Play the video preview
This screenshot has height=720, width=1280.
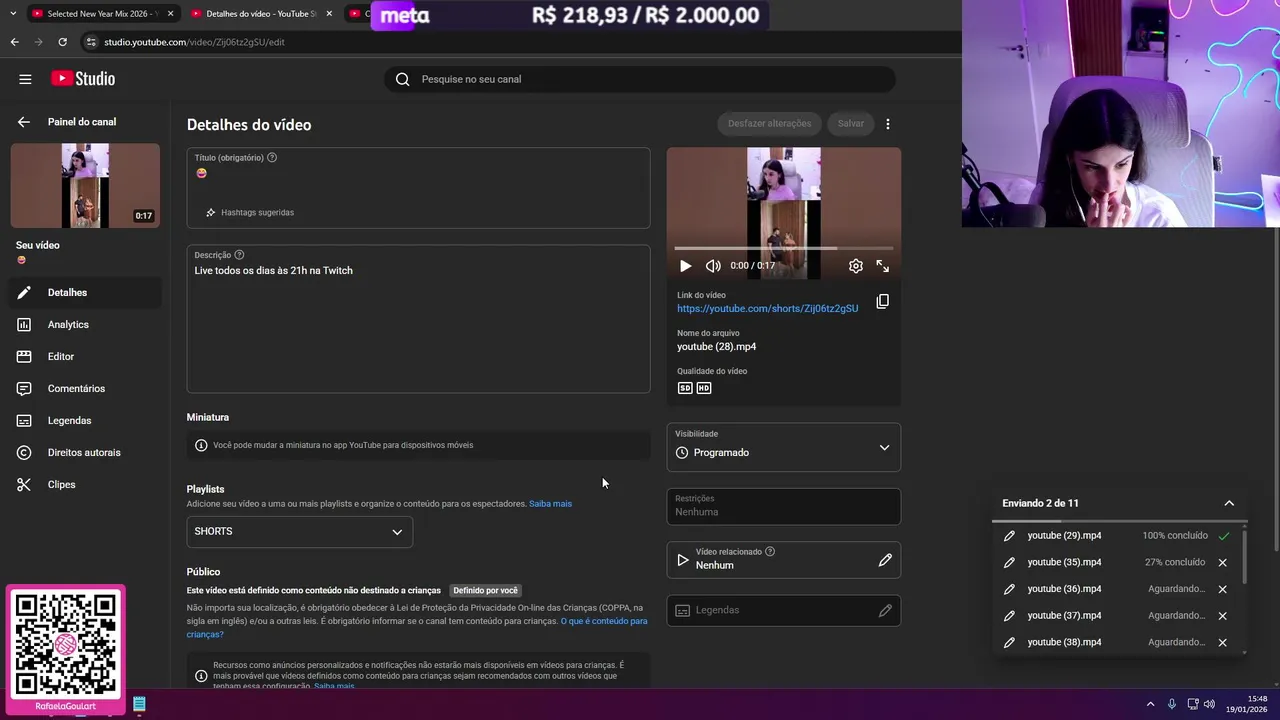685,266
